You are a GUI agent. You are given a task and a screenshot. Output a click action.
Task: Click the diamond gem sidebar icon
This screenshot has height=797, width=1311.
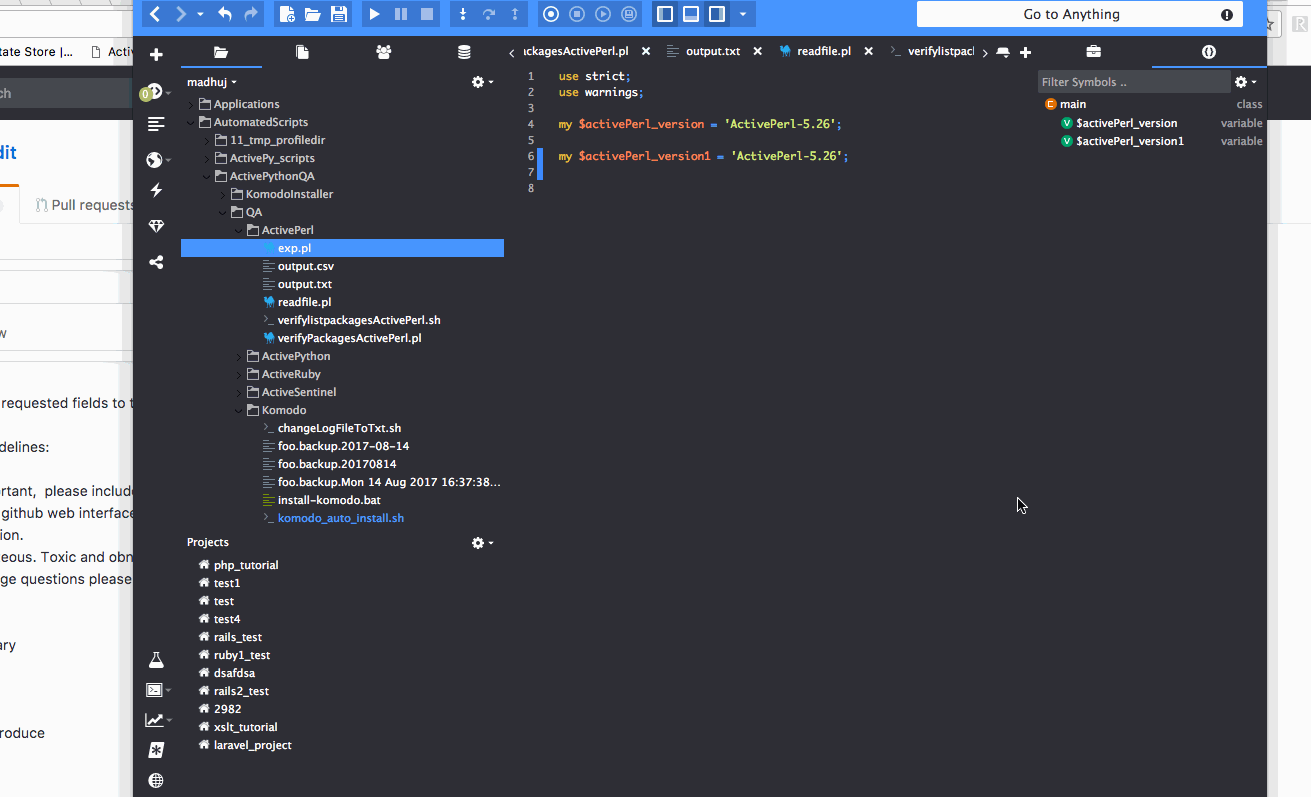coord(156,226)
